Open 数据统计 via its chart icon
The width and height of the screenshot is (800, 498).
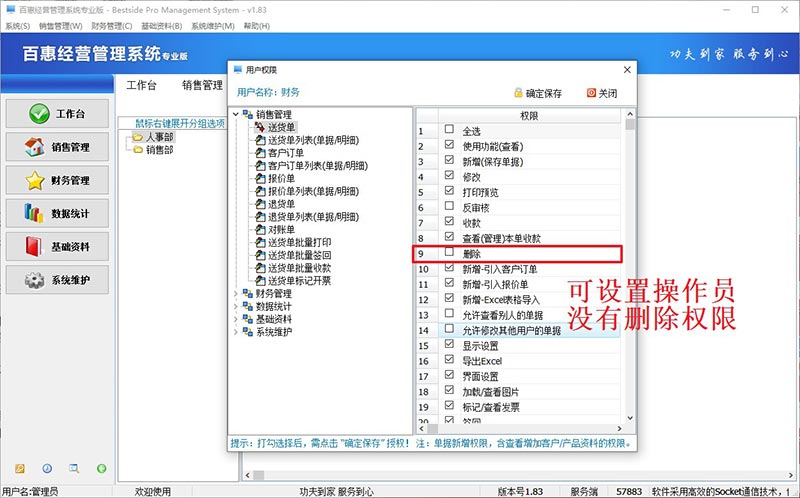34,213
